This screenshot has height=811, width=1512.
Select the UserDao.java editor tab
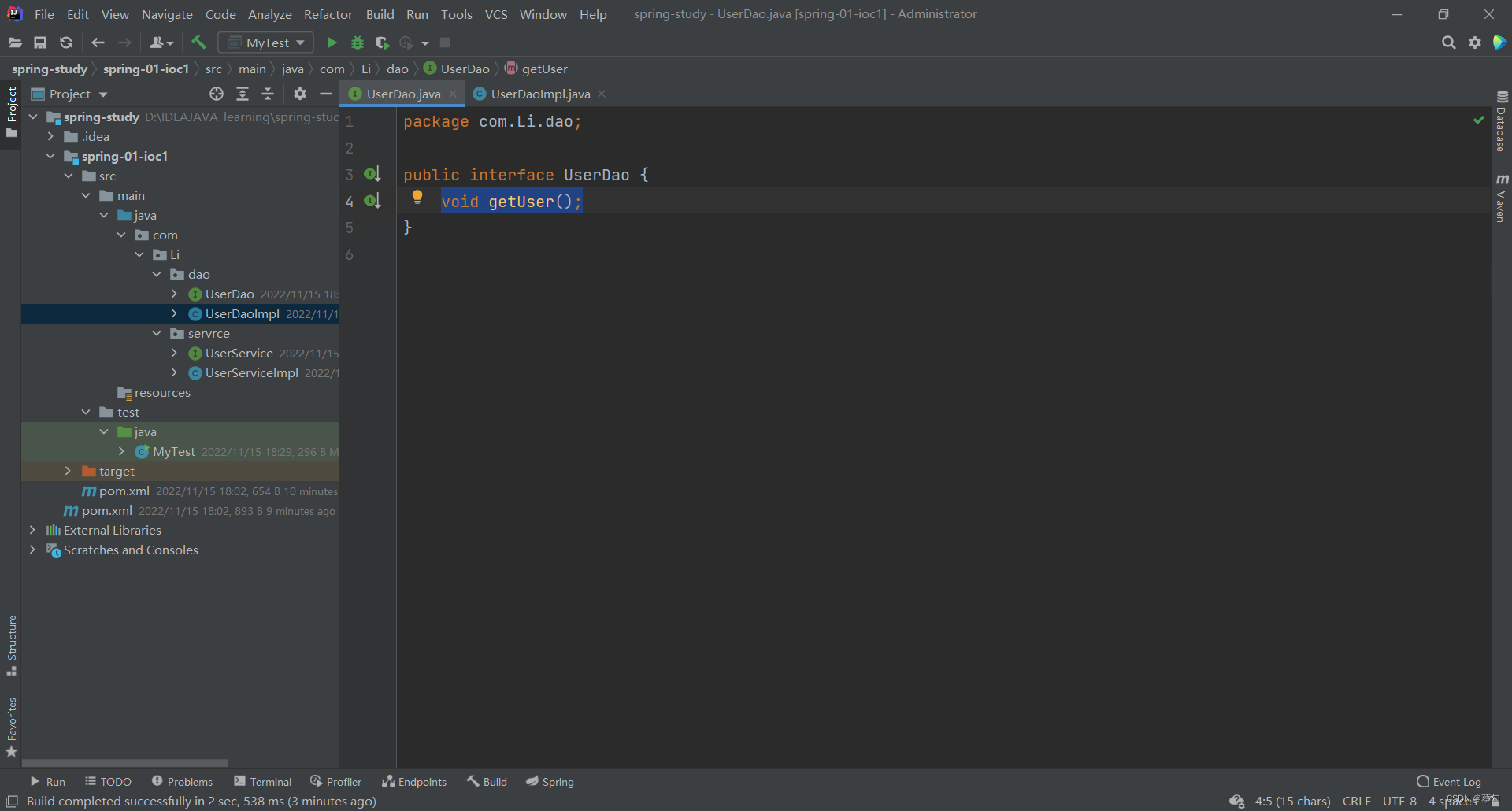point(403,94)
